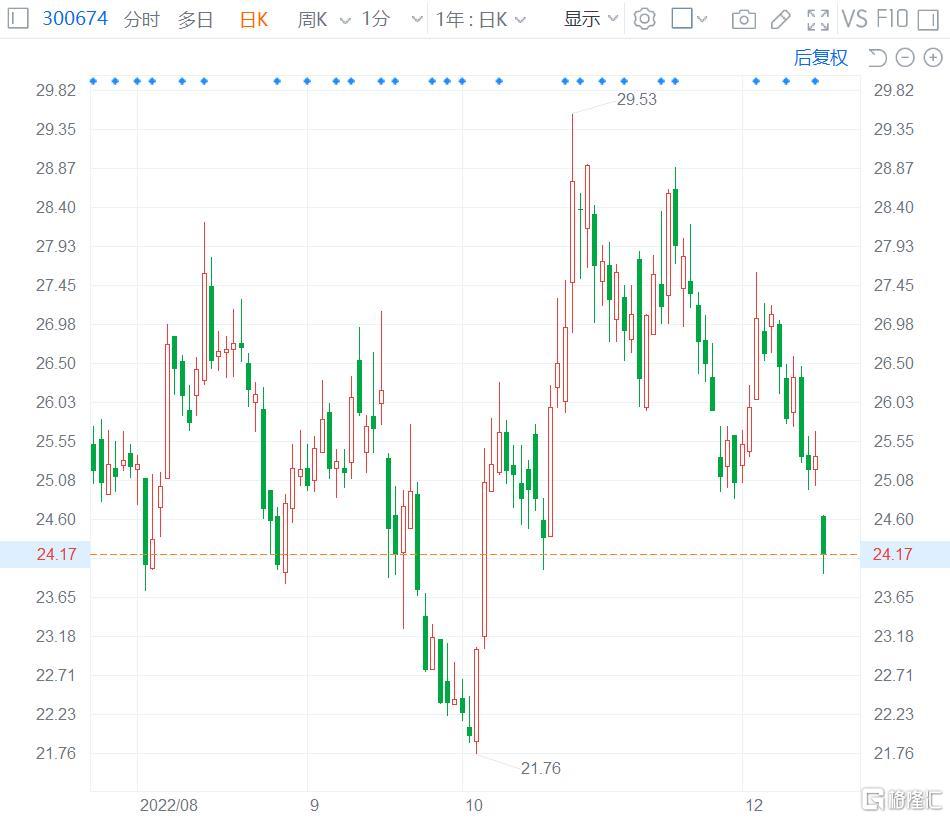950x819 pixels.
Task: Zoom out the chart with minus icon
Action: pyautogui.click(x=905, y=58)
